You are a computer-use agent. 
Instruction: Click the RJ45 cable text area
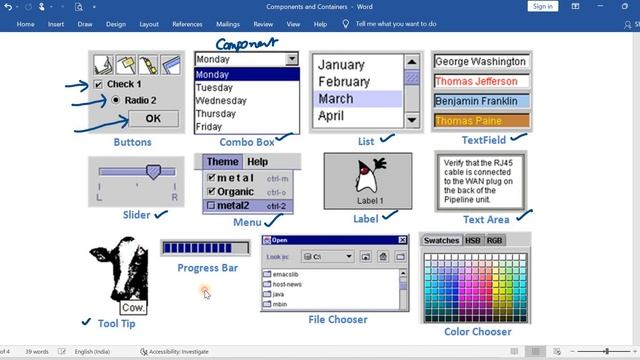click(480, 181)
